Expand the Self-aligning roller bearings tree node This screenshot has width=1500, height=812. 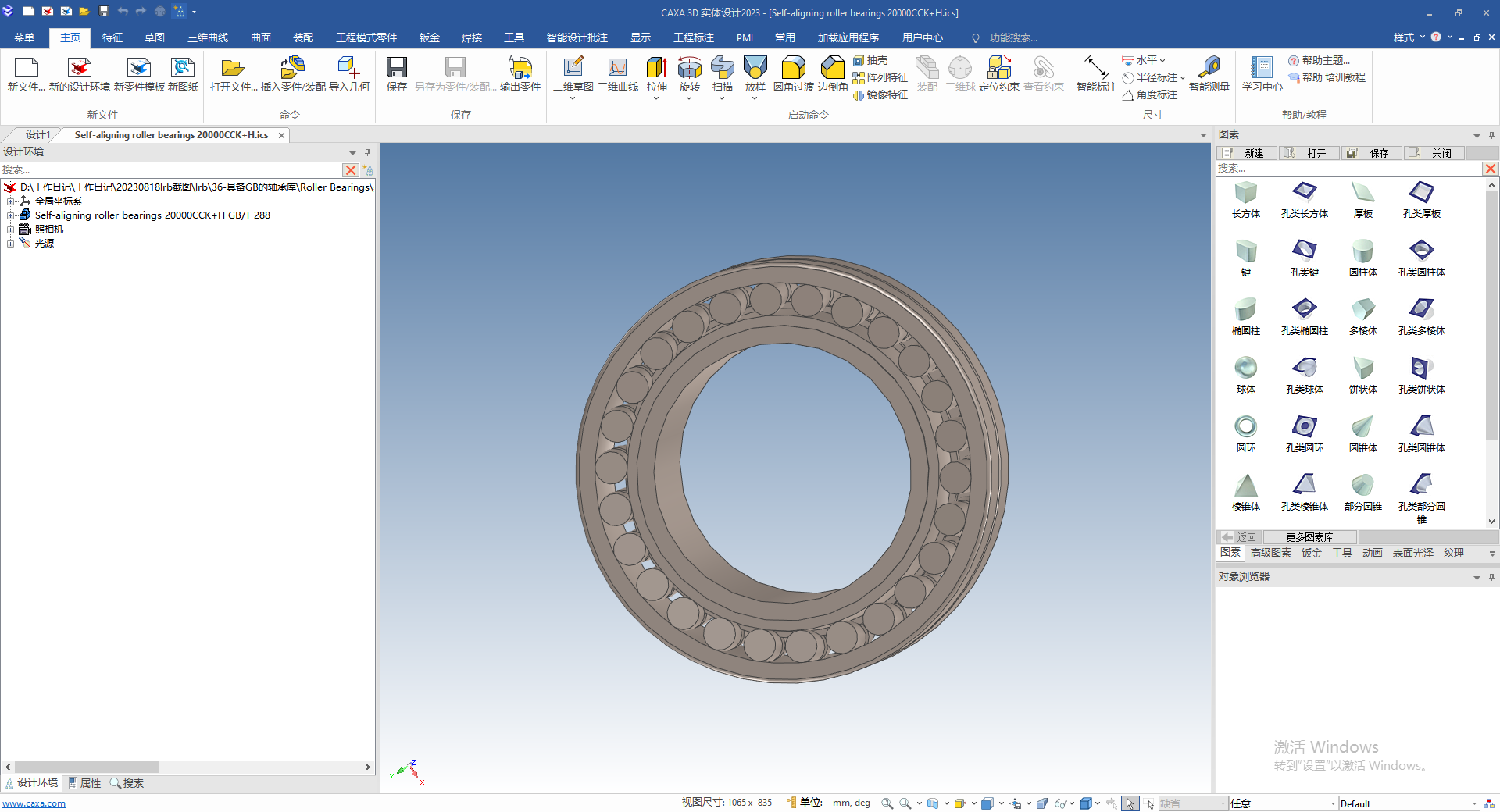(x=11, y=215)
